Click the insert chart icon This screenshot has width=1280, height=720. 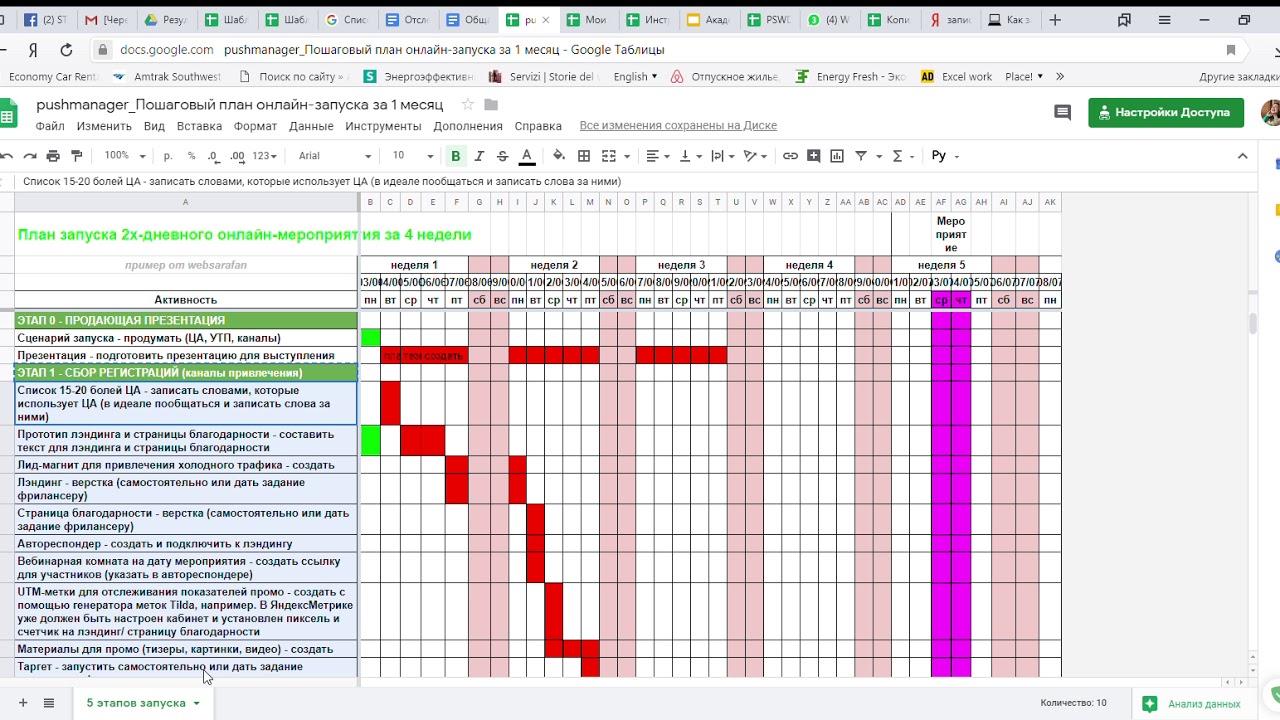pos(837,156)
